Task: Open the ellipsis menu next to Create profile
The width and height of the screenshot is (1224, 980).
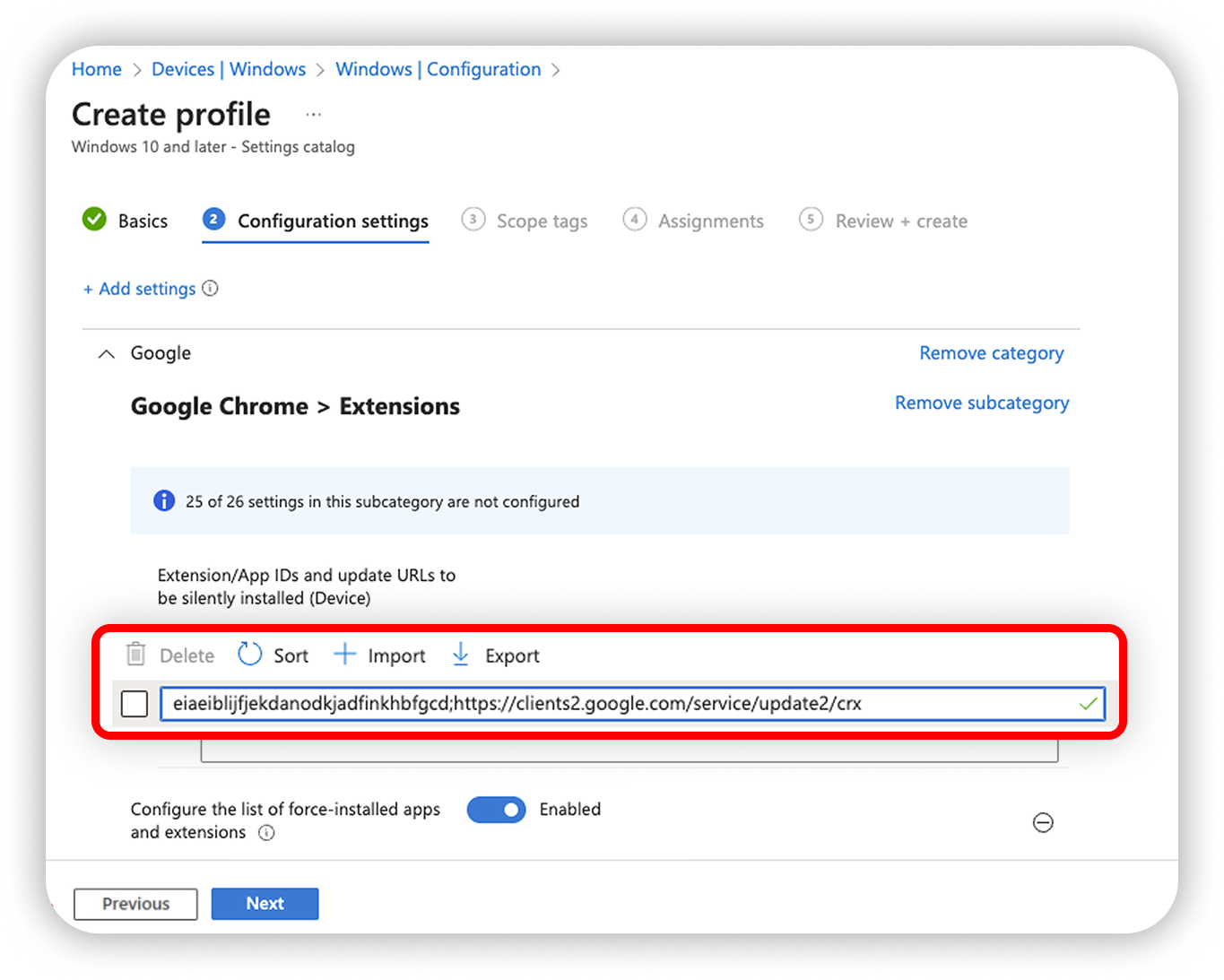Action: coord(313,115)
